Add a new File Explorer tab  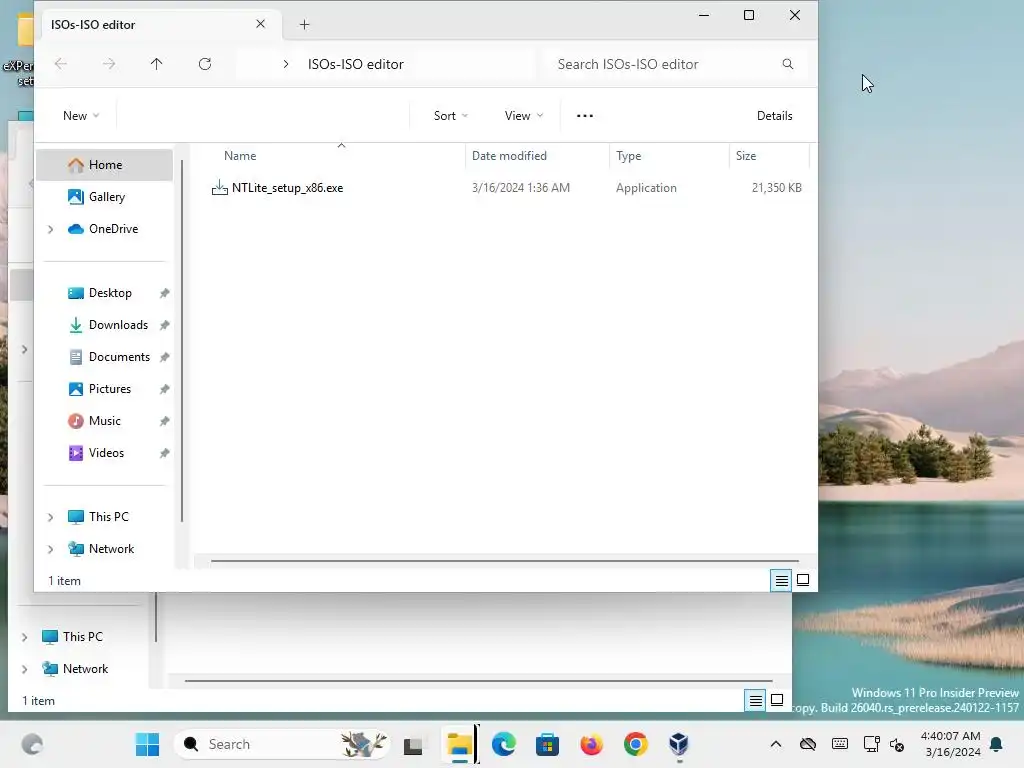(304, 25)
